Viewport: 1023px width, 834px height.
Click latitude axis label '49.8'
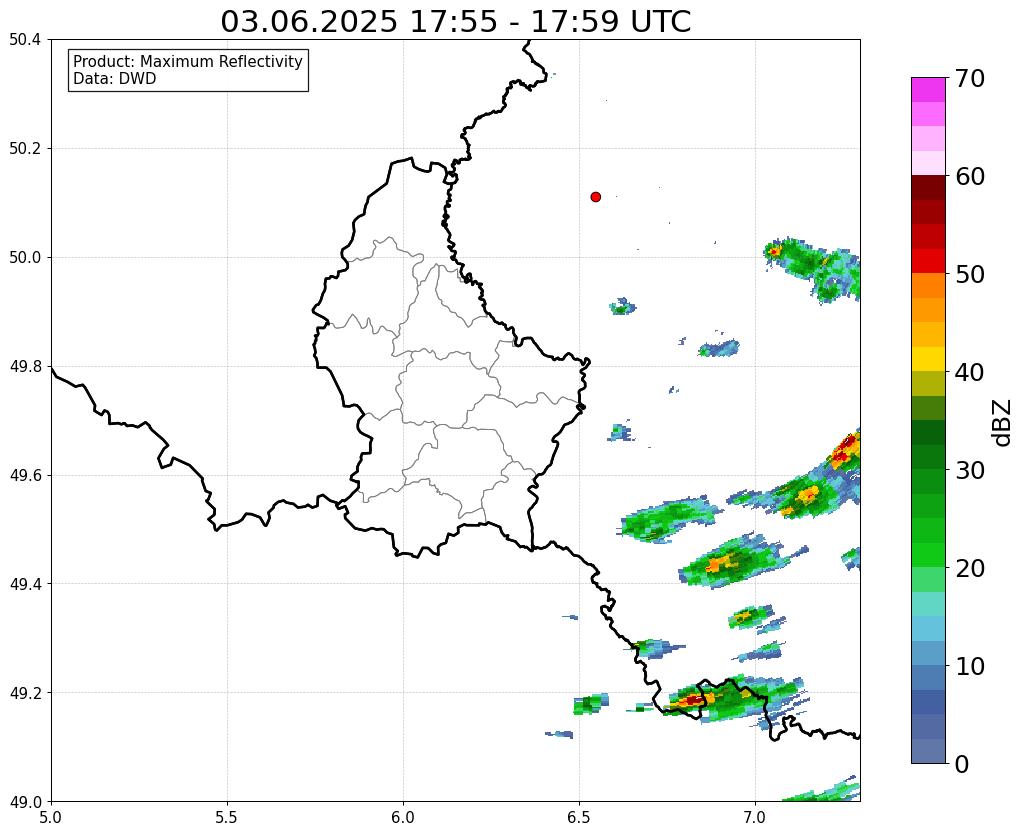tap(25, 366)
